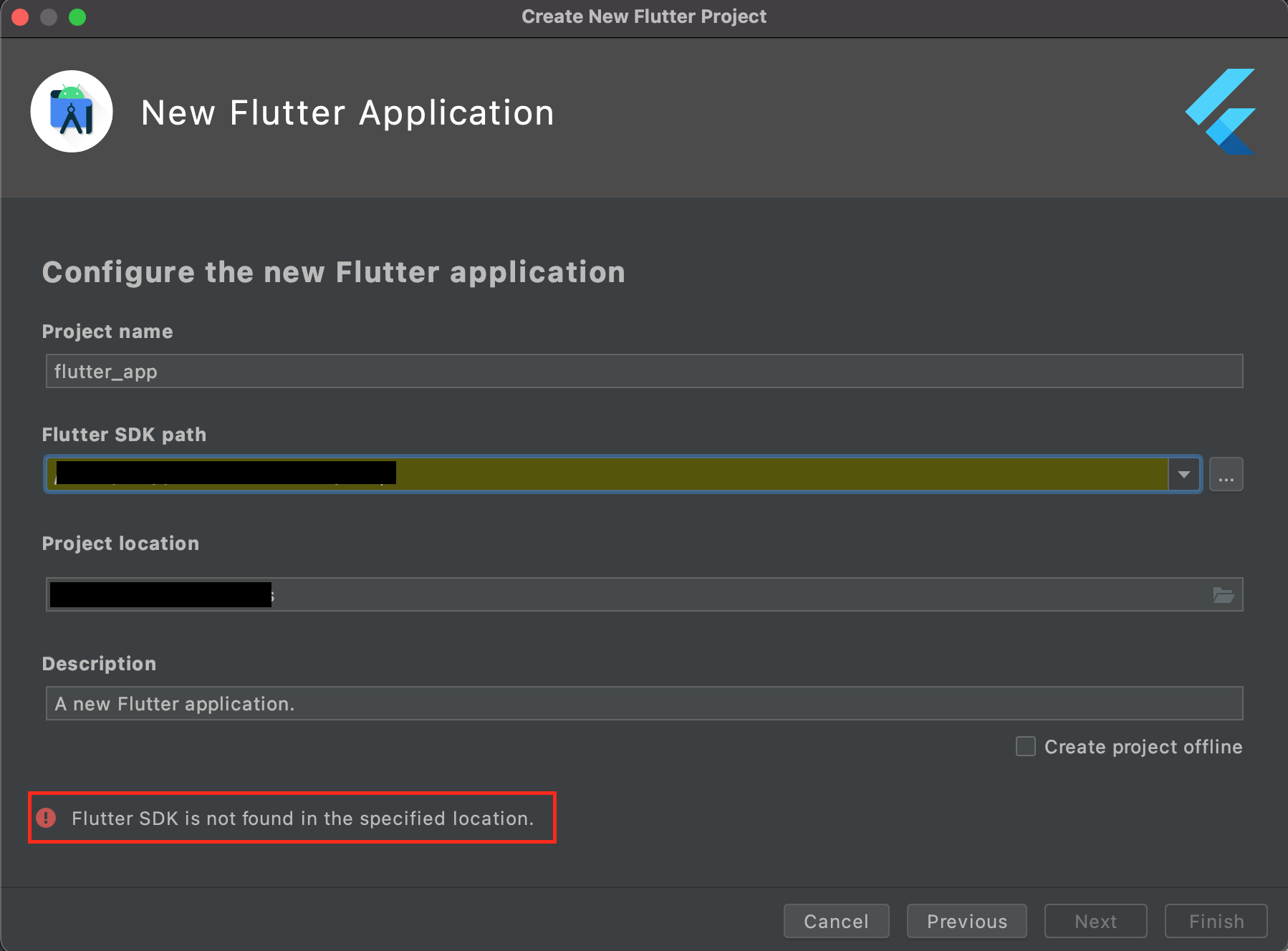Click the 'Configure the new Flutter application' heading
The image size is (1288, 951).
click(x=334, y=273)
